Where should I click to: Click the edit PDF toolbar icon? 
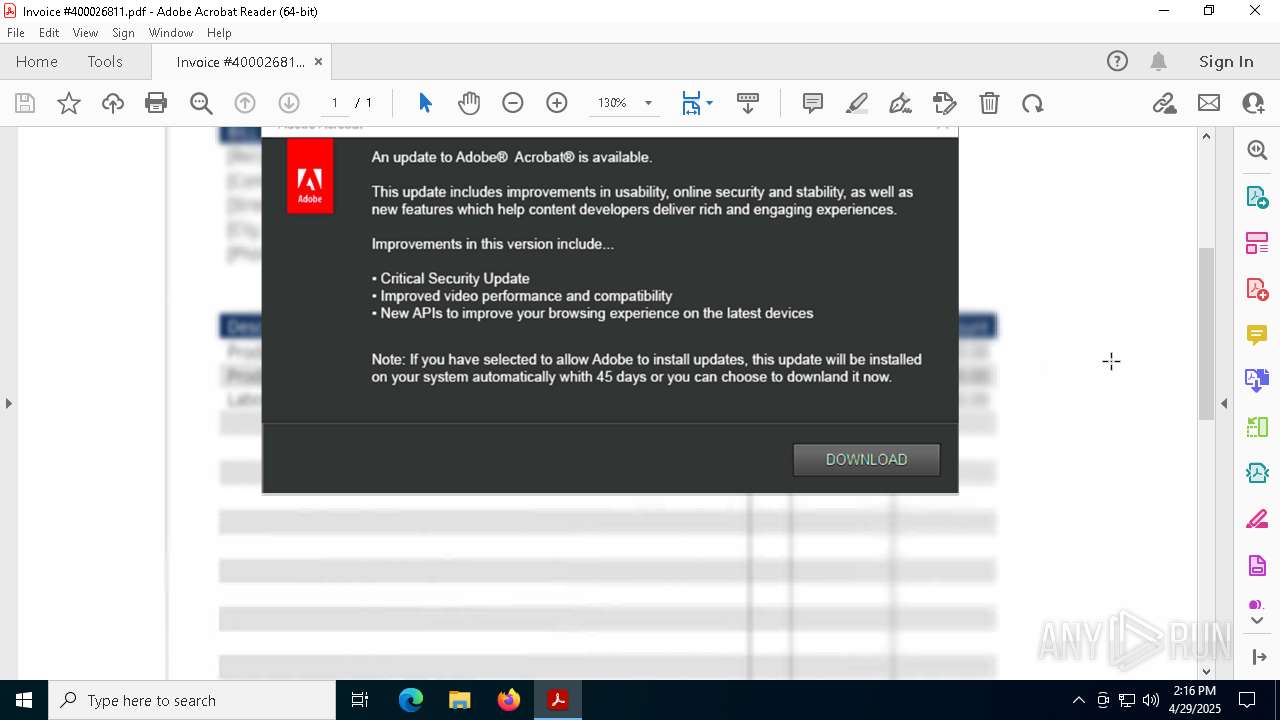(x=944, y=103)
